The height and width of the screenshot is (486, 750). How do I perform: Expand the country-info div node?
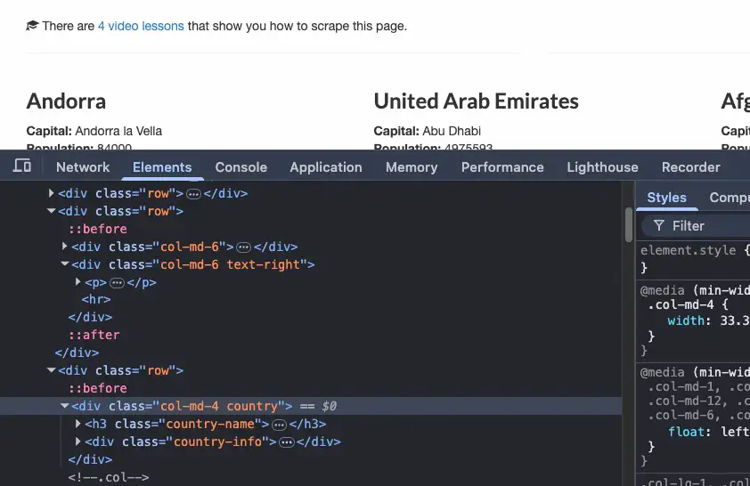[x=78, y=442]
